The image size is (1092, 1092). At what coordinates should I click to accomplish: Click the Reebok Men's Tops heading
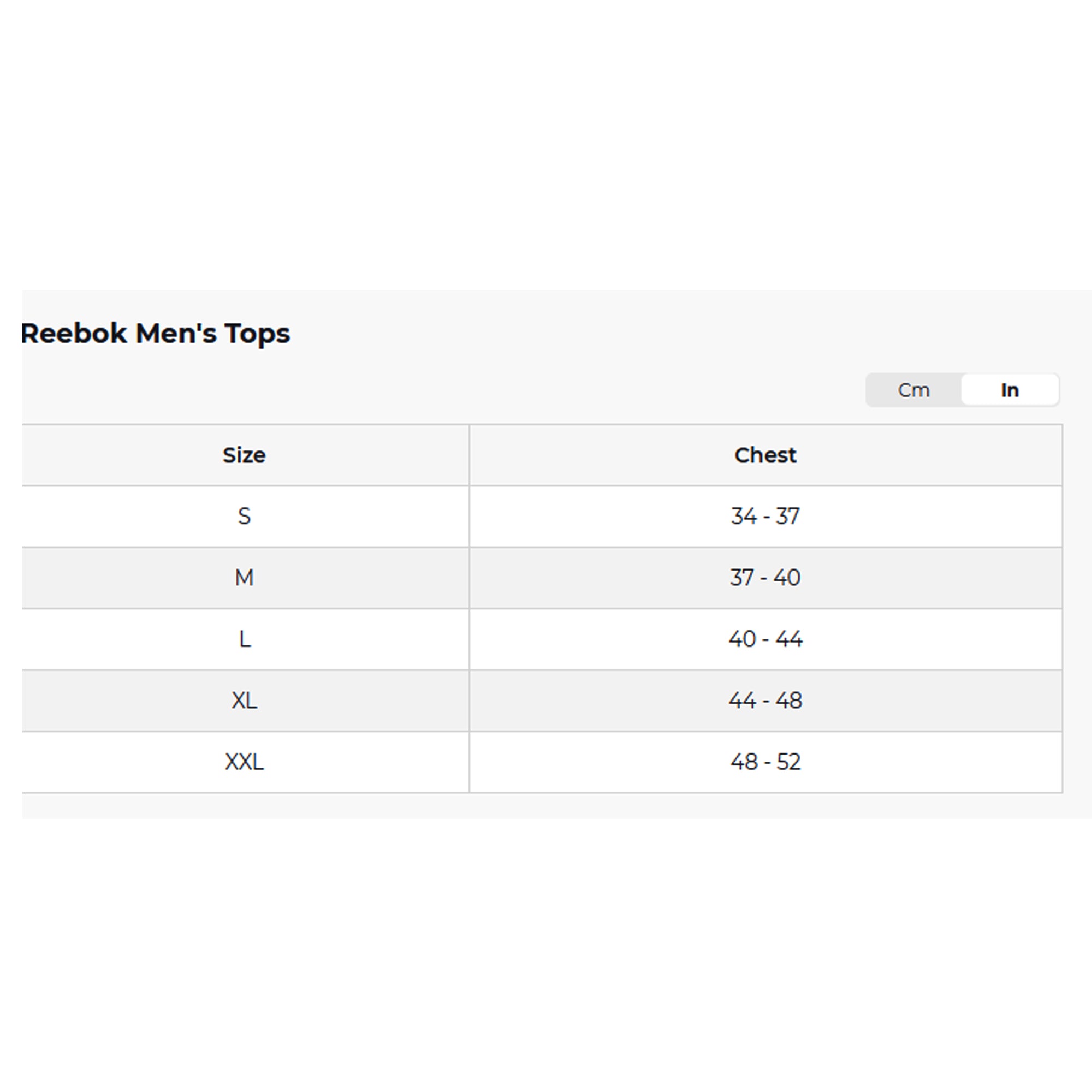pos(156,334)
